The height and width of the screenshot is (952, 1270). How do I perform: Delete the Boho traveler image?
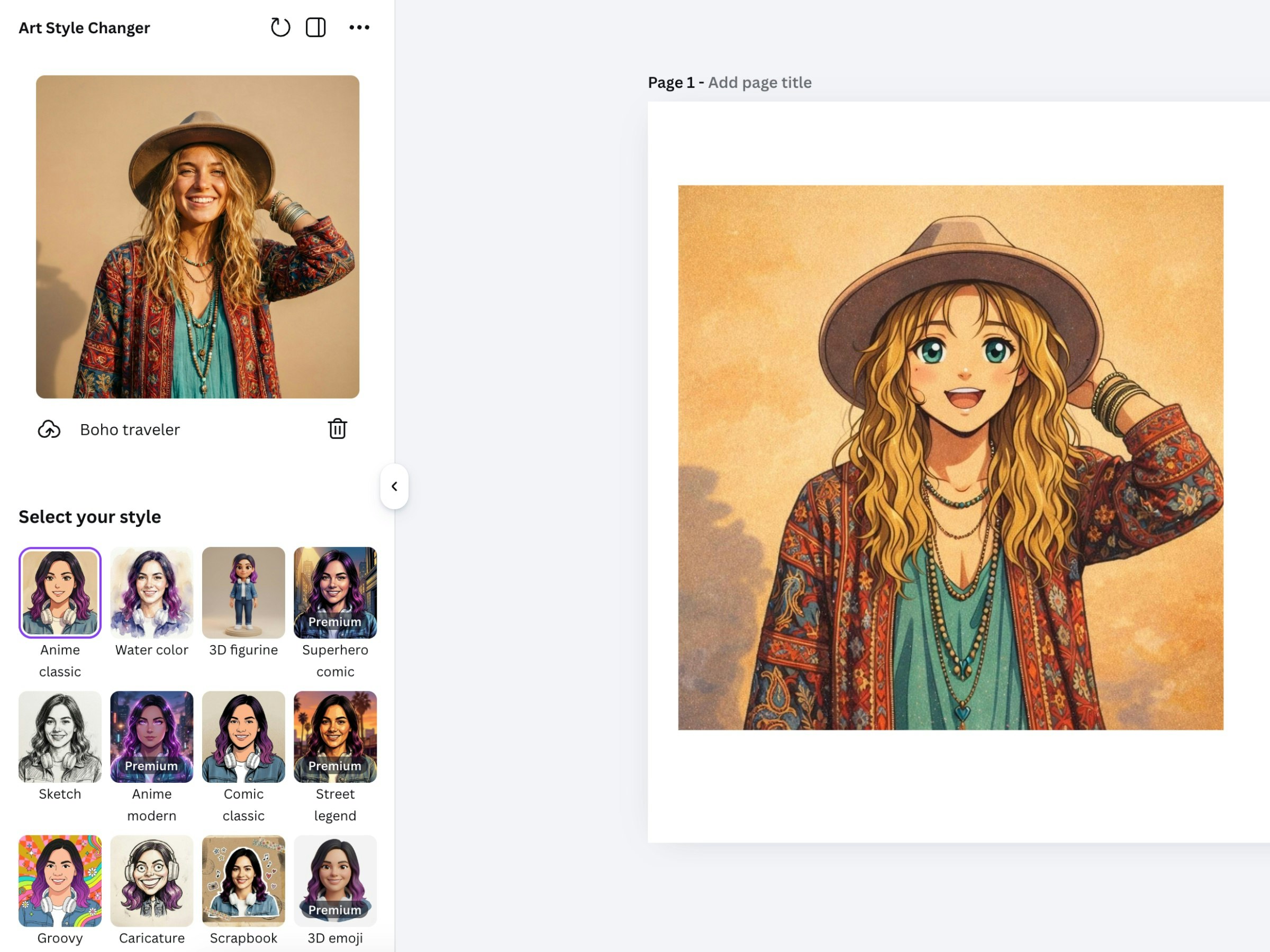point(337,428)
